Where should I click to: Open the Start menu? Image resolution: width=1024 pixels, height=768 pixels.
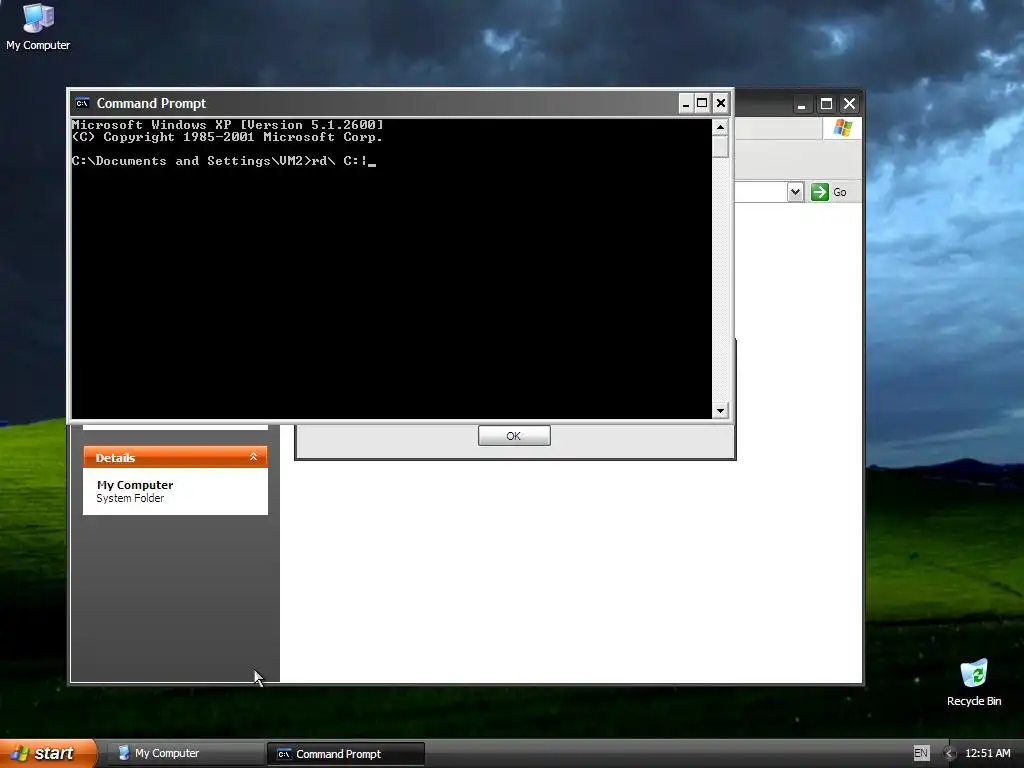tap(48, 753)
